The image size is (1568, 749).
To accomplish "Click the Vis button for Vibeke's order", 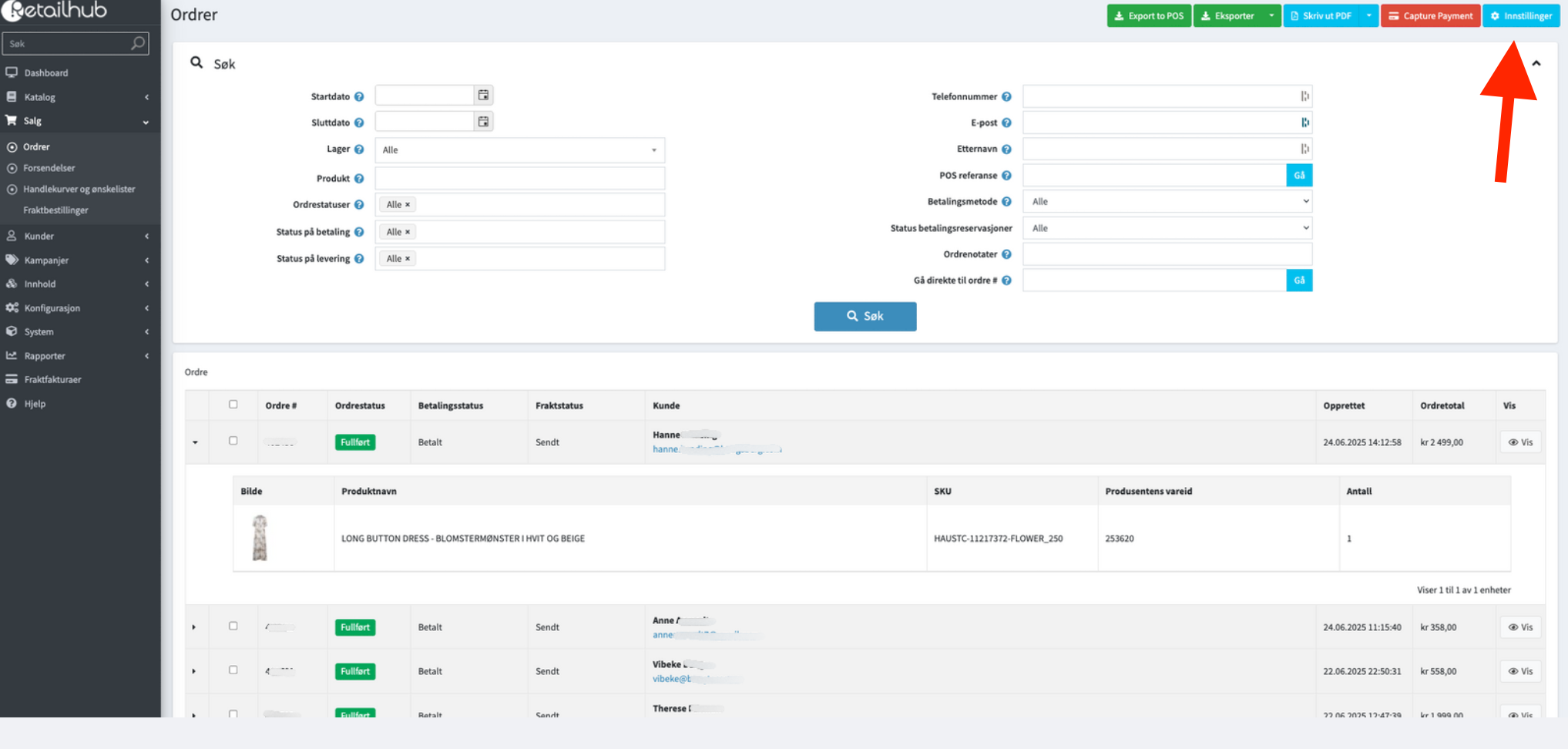I will [x=1520, y=671].
